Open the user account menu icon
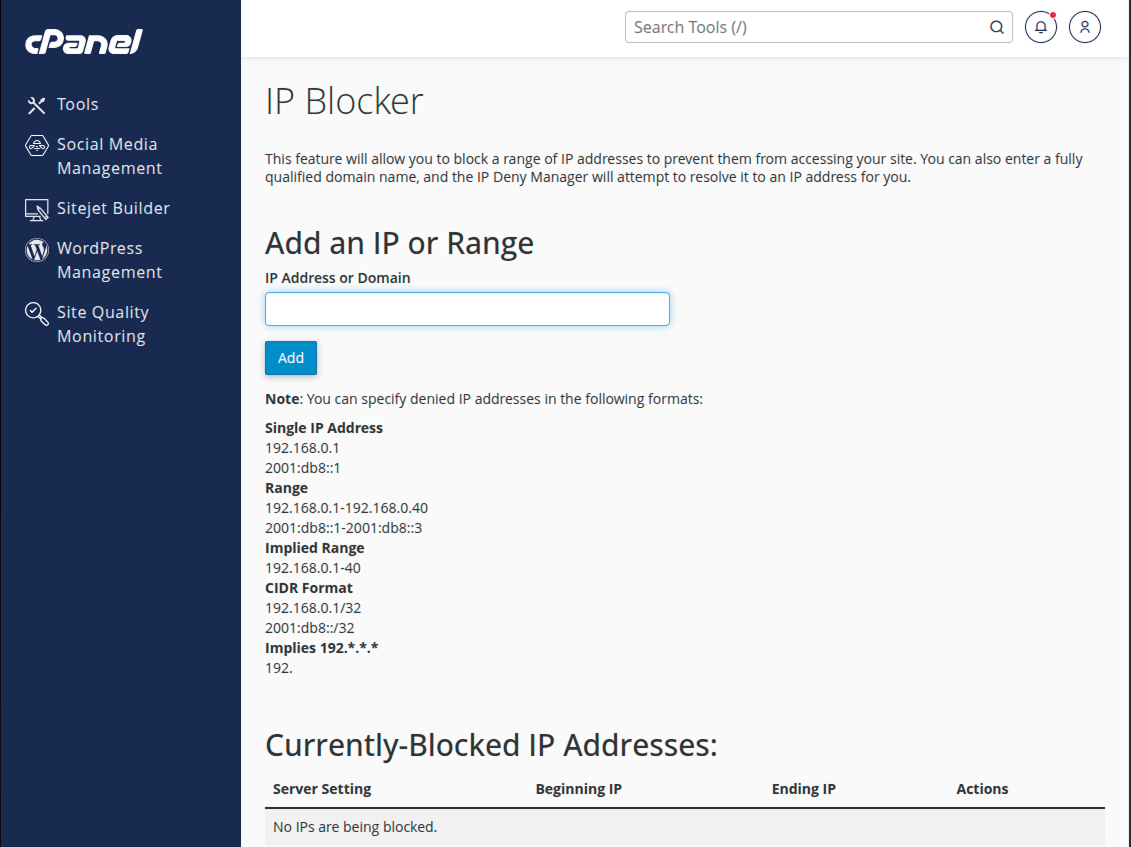Viewport: 1131px width, 847px height. click(1085, 27)
